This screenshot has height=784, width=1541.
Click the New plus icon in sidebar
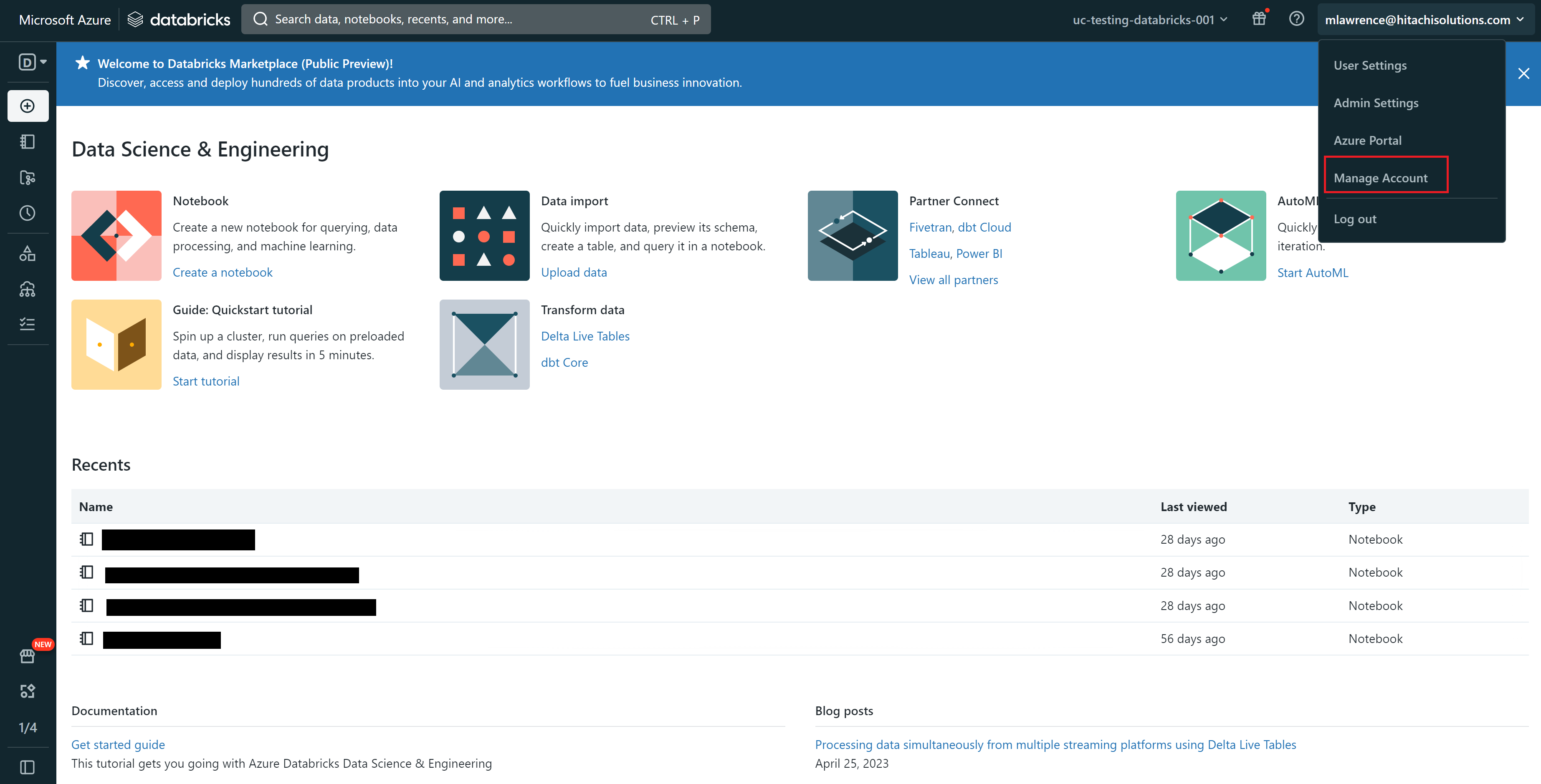tap(28, 106)
